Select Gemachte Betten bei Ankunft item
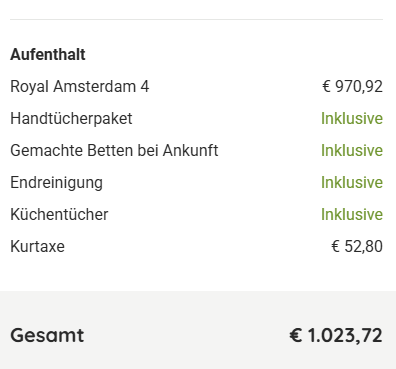The width and height of the screenshot is (396, 369). (114, 150)
